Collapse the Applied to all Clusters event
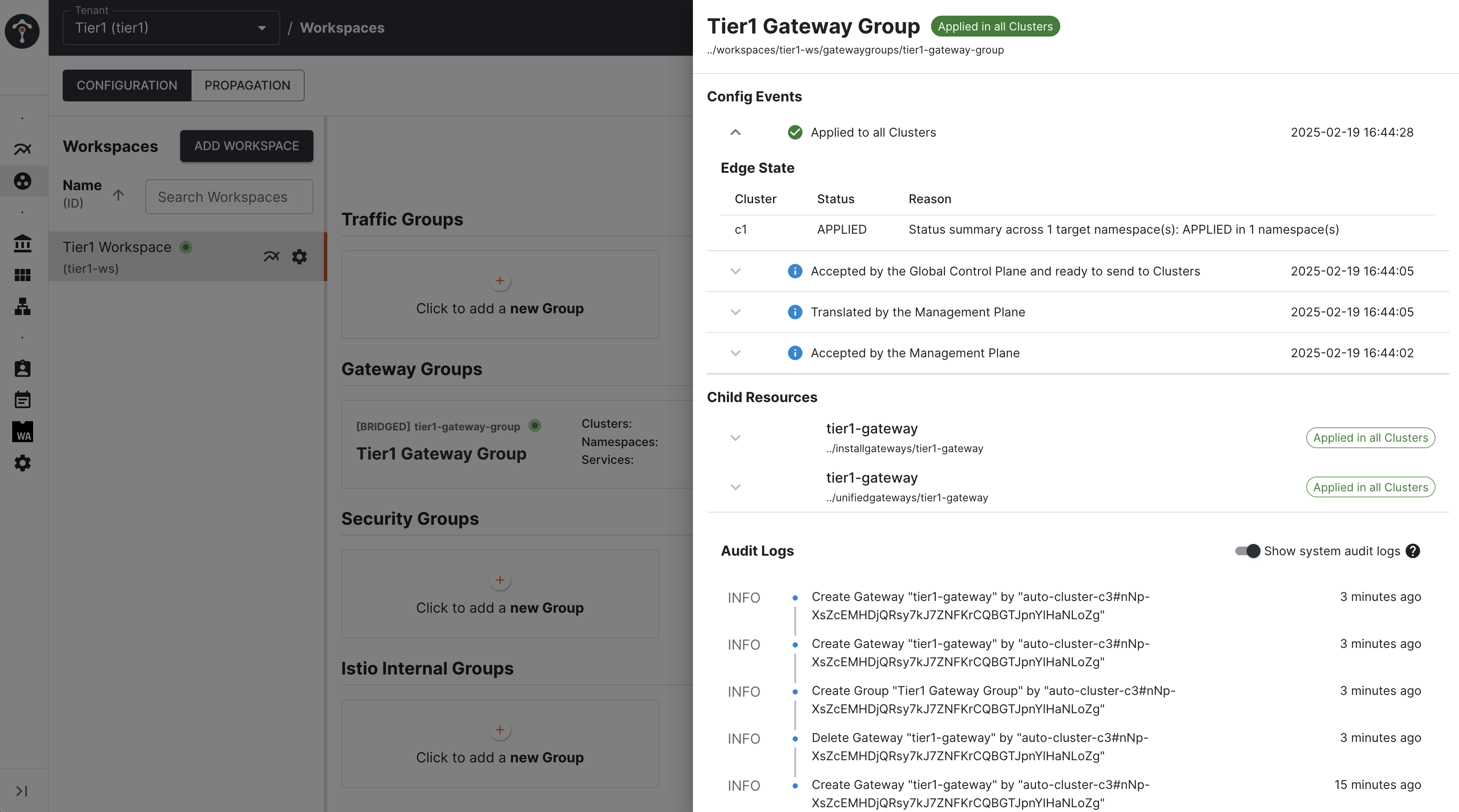This screenshot has width=1459, height=812. click(x=734, y=131)
